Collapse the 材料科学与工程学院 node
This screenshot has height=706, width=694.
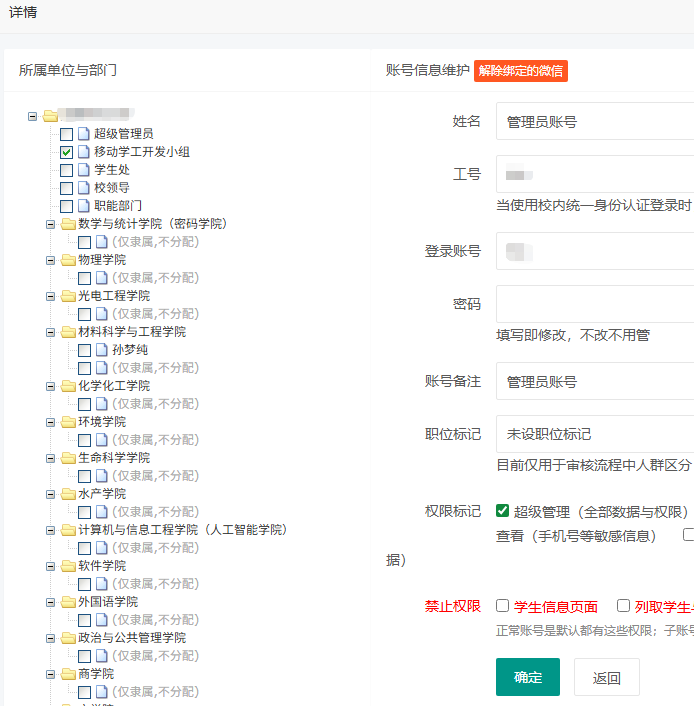(51, 332)
